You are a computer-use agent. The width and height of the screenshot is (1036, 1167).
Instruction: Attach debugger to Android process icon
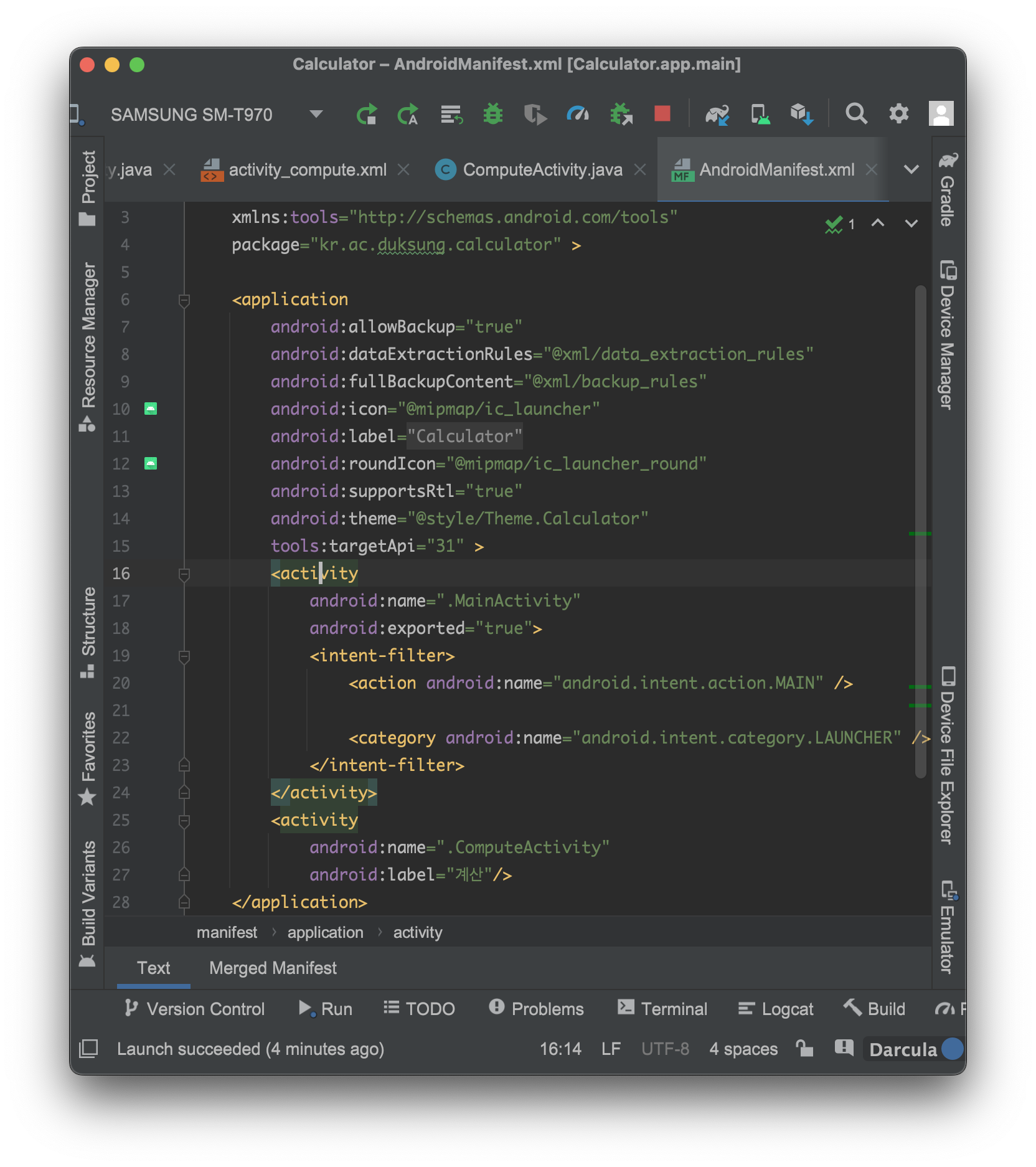(621, 114)
